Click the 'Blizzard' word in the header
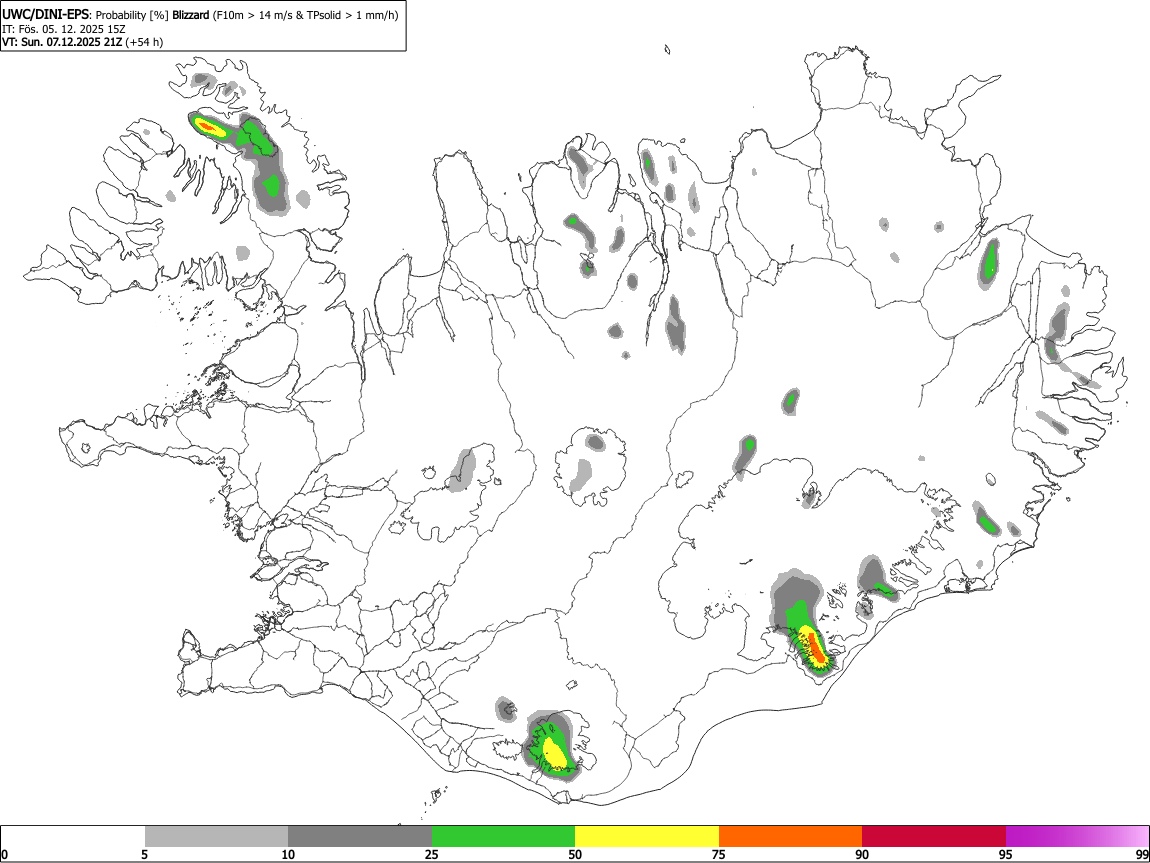Viewport: 1150px width, 863px height. tap(191, 15)
